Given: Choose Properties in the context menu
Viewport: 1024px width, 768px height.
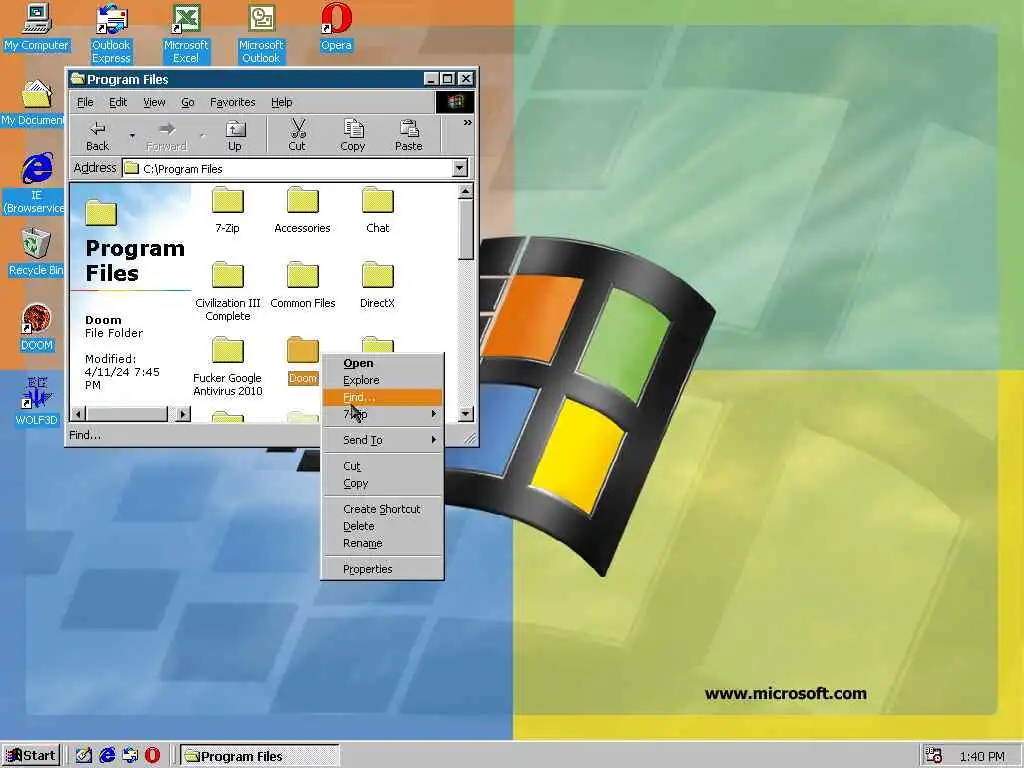Looking at the screenshot, I should [x=383, y=569].
